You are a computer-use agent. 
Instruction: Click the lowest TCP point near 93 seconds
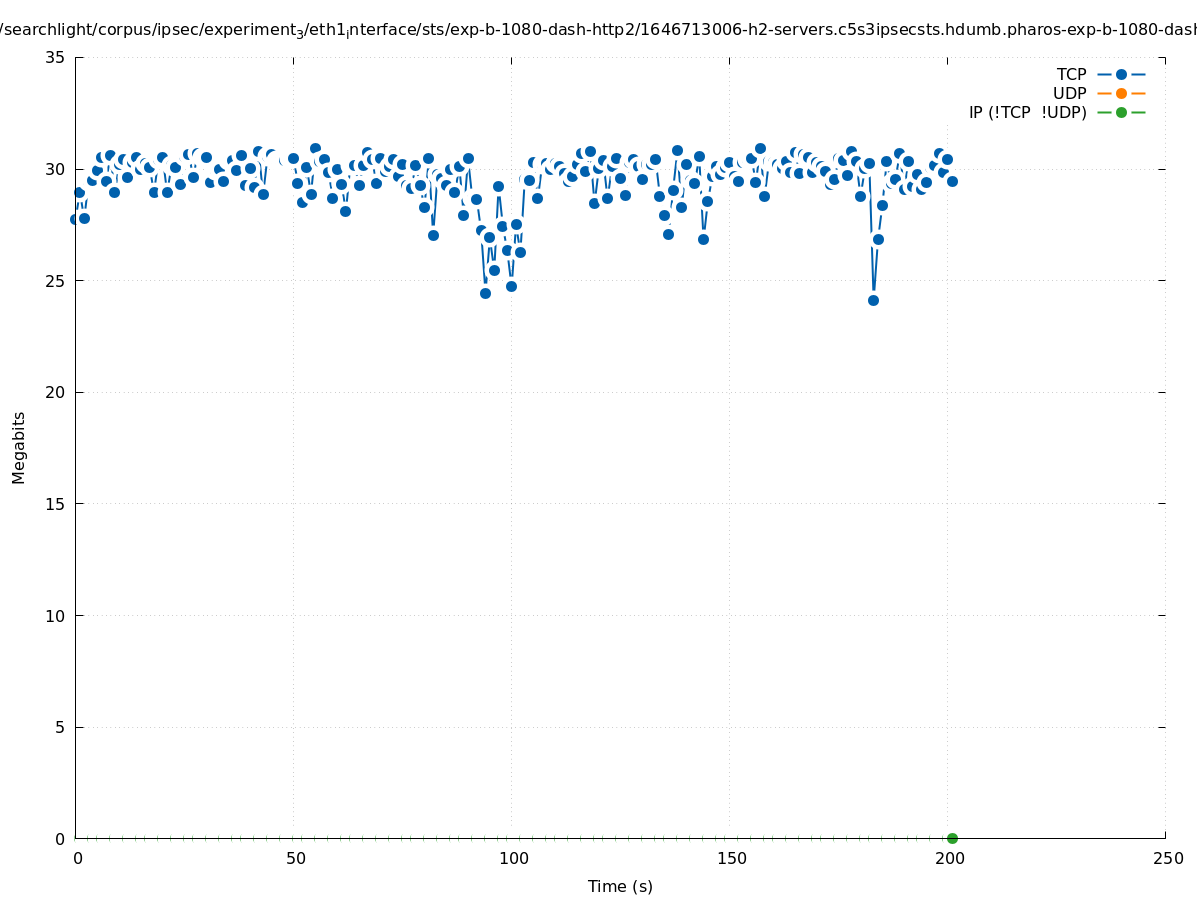point(485,293)
